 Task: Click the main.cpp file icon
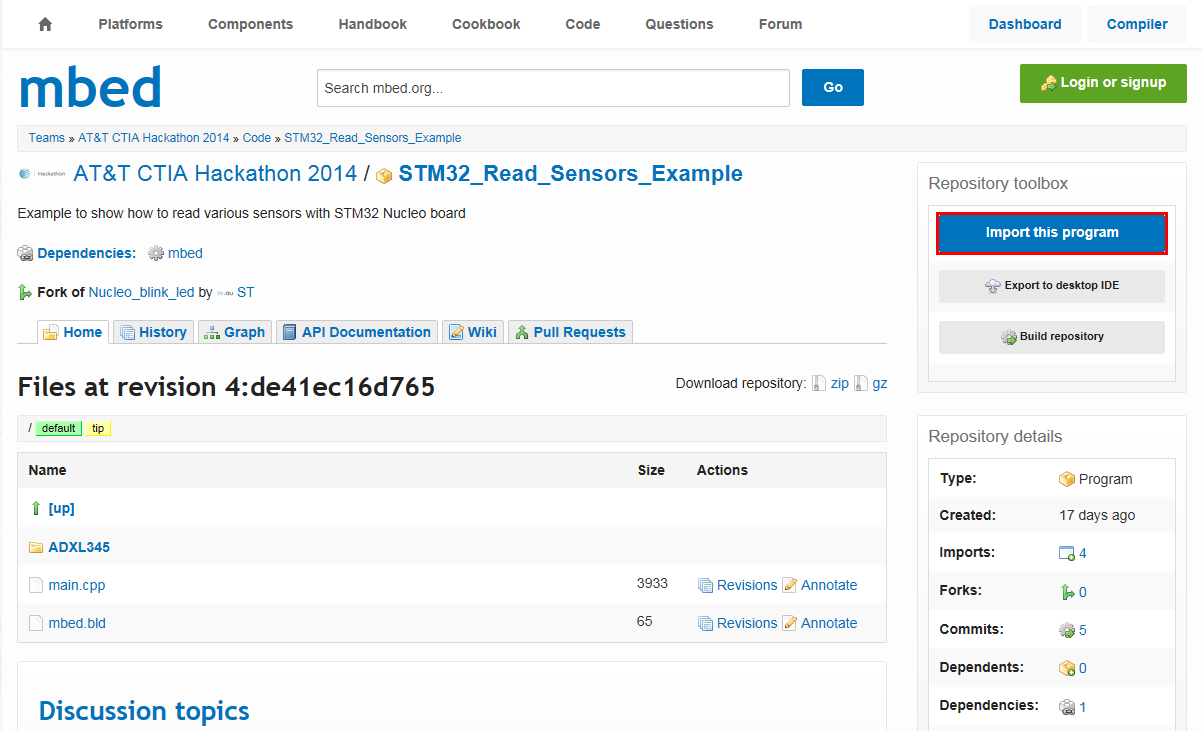36,585
